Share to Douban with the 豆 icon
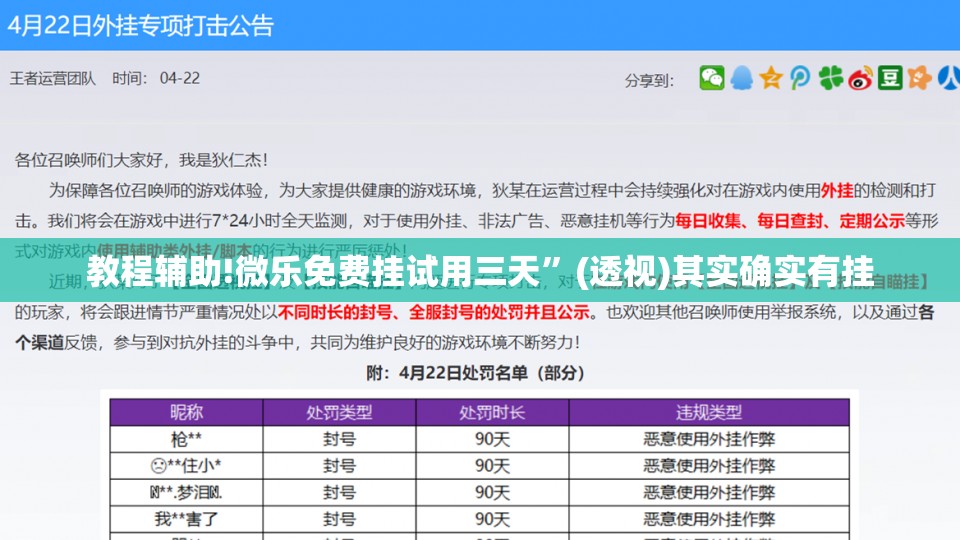960x540 pixels. pyautogui.click(x=890, y=78)
